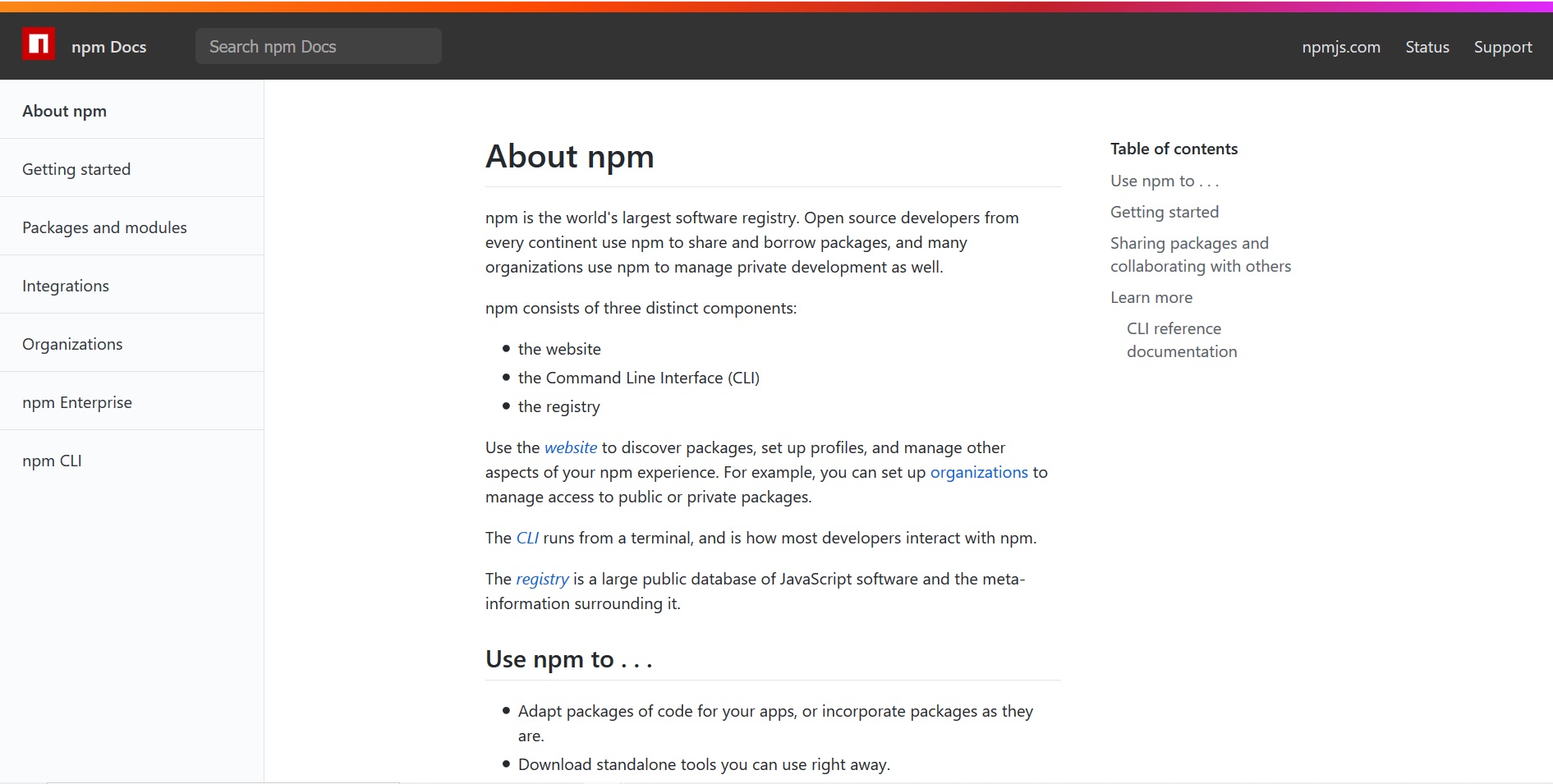Jump to Sharing packages and collaborating section
This screenshot has width=1553, height=784.
1201,254
